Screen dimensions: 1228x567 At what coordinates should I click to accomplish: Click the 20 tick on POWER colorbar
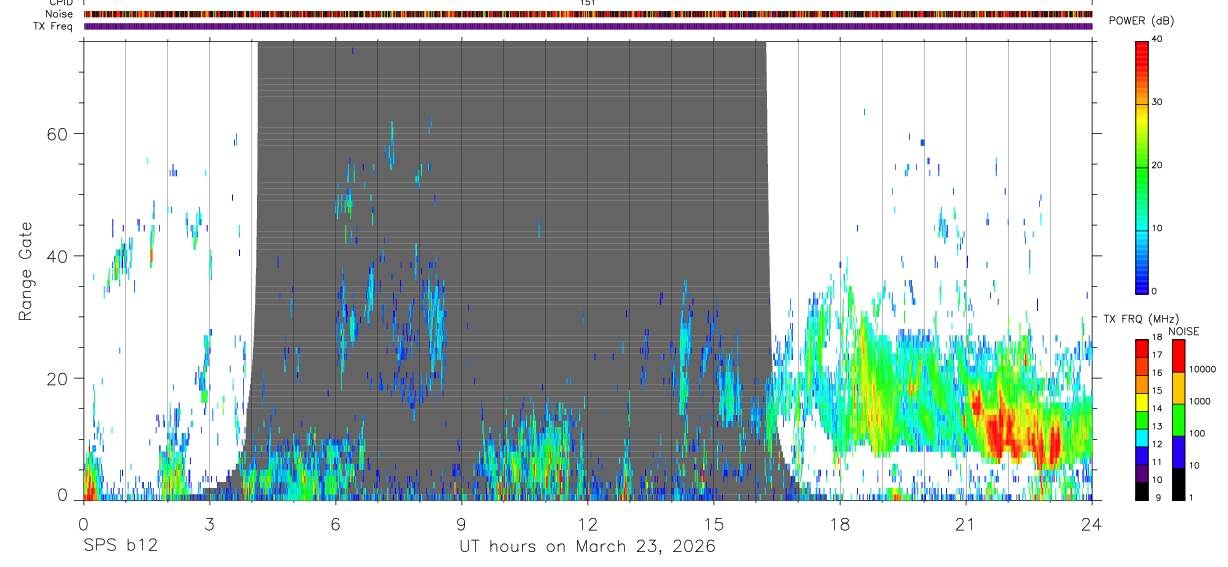(1158, 165)
